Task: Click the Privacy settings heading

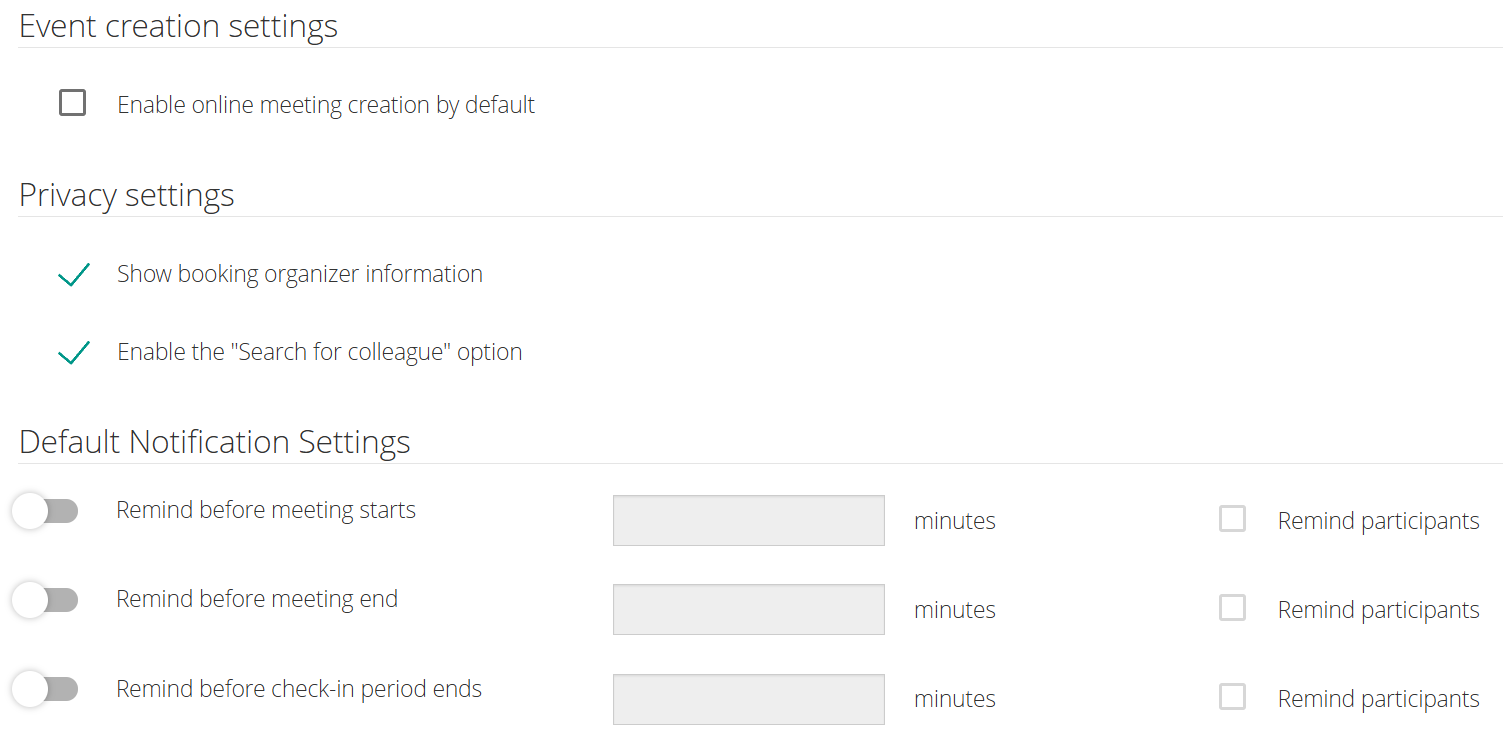Action: tap(126, 194)
